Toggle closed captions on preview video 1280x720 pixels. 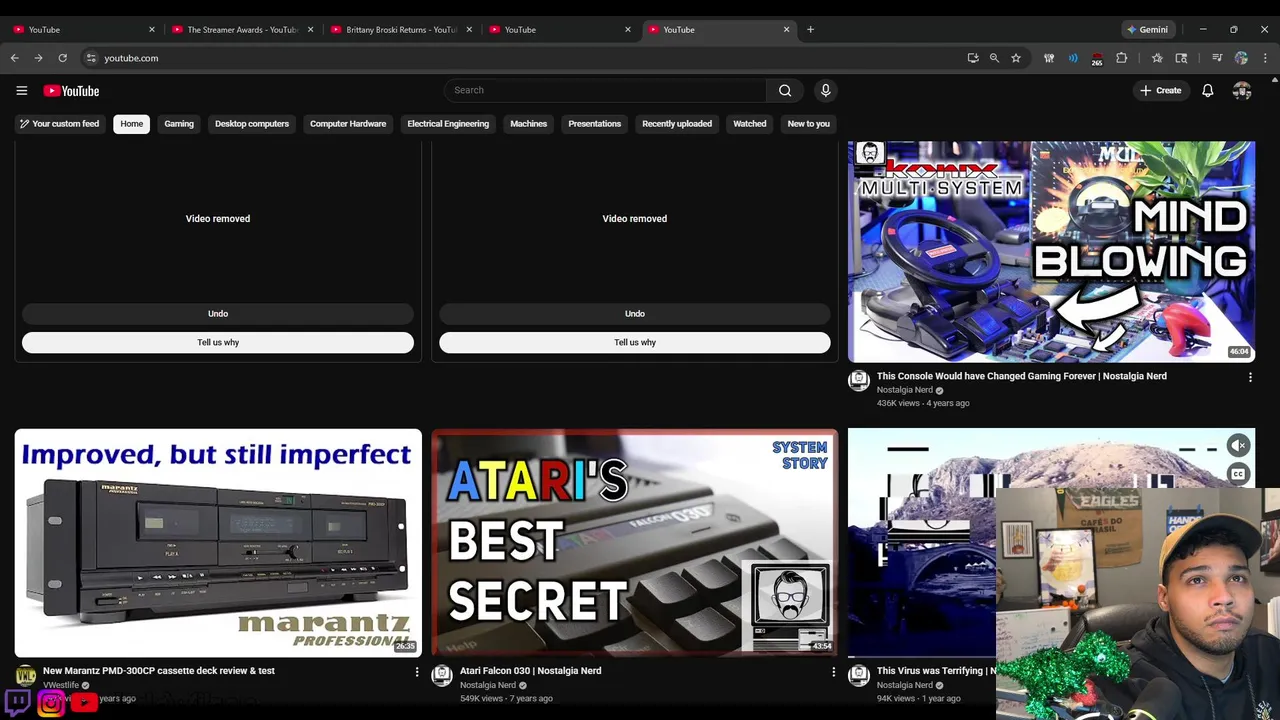[1238, 474]
